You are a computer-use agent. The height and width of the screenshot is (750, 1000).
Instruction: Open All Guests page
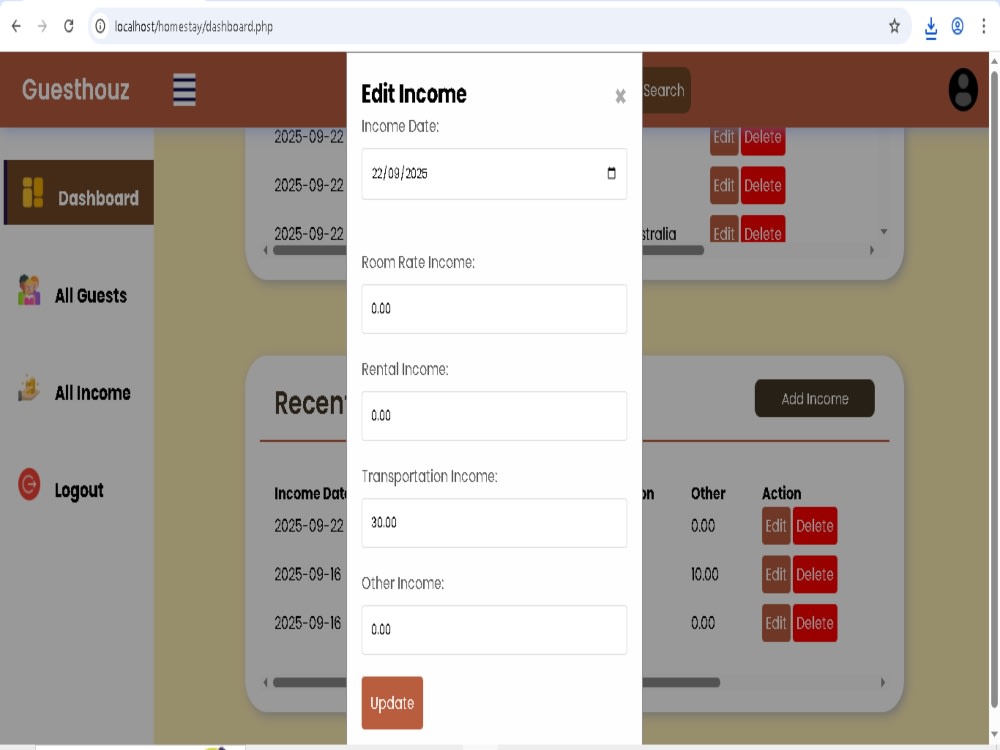(x=91, y=295)
